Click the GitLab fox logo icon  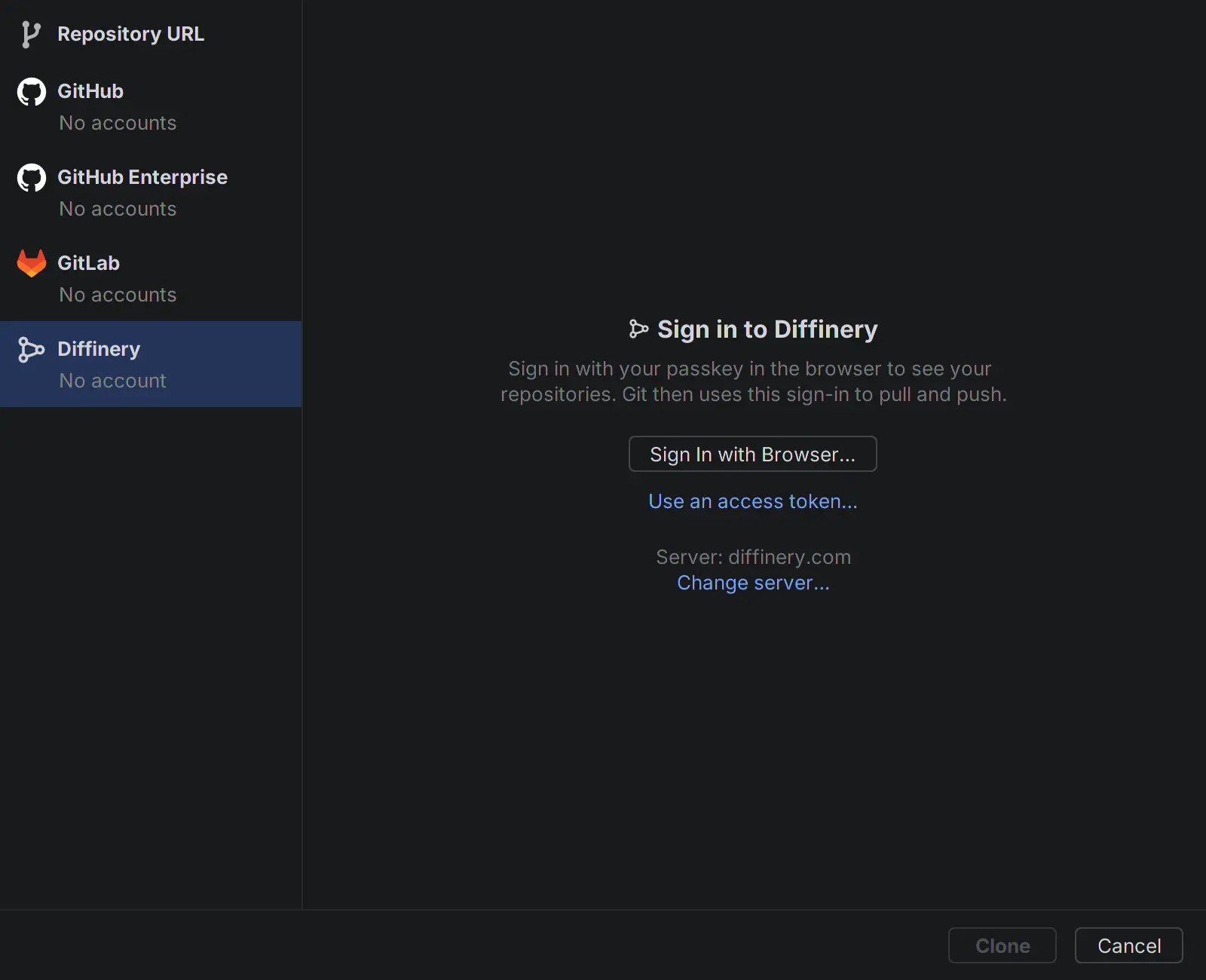[31, 263]
